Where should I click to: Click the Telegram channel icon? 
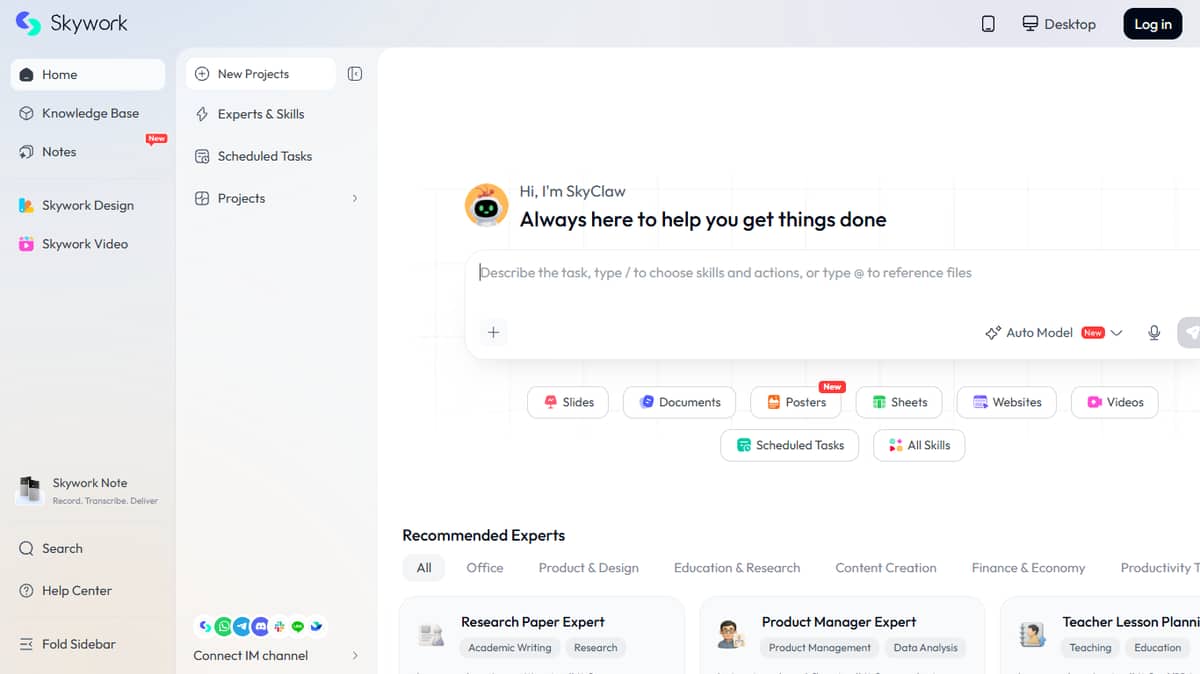tap(242, 627)
